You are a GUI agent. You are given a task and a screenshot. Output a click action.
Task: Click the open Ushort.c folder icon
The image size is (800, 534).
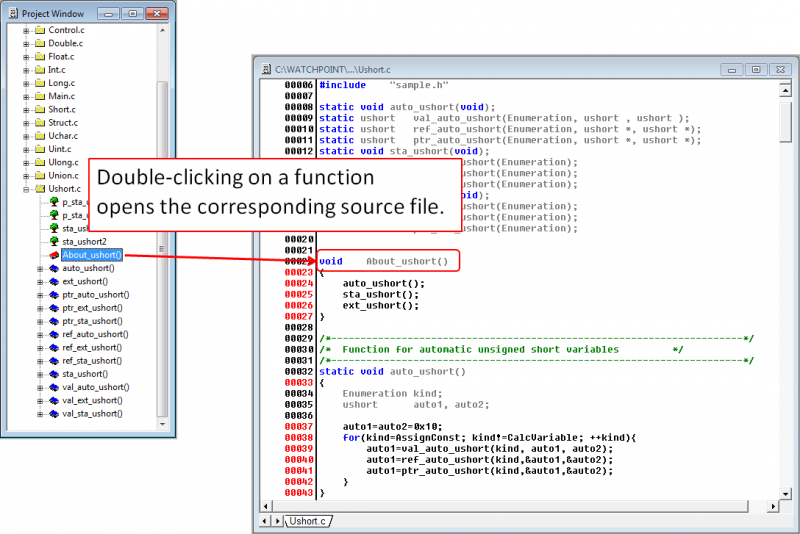coord(40,189)
